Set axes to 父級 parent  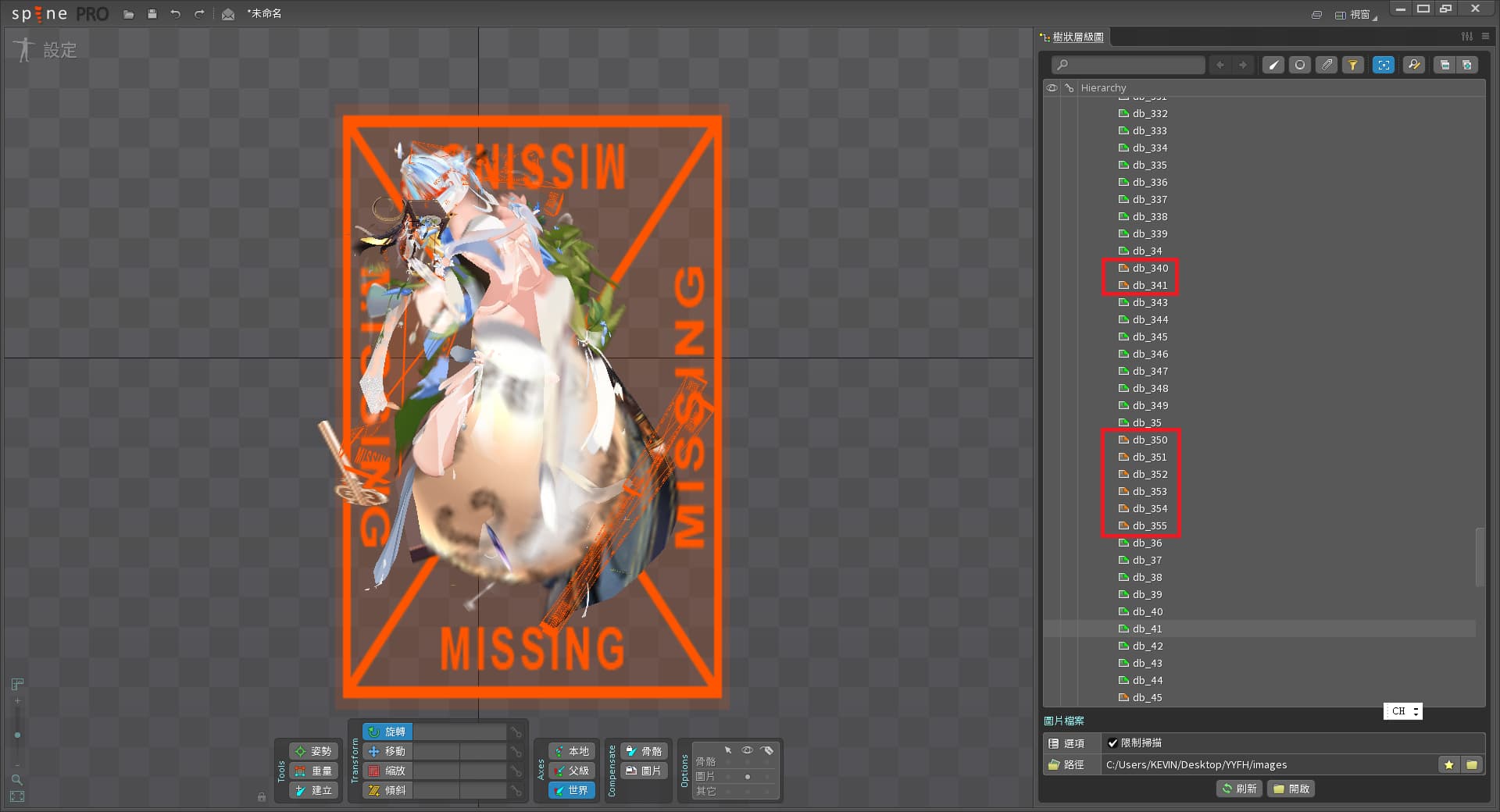tap(572, 771)
